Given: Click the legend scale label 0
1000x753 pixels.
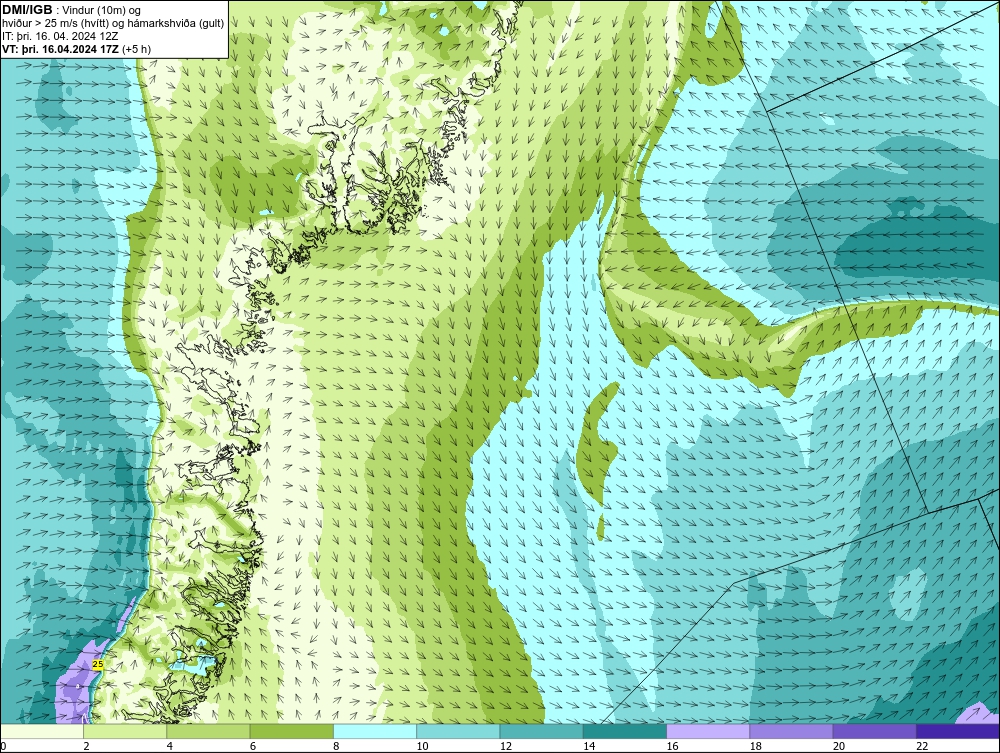Looking at the screenshot, I should click(x=3, y=746).
